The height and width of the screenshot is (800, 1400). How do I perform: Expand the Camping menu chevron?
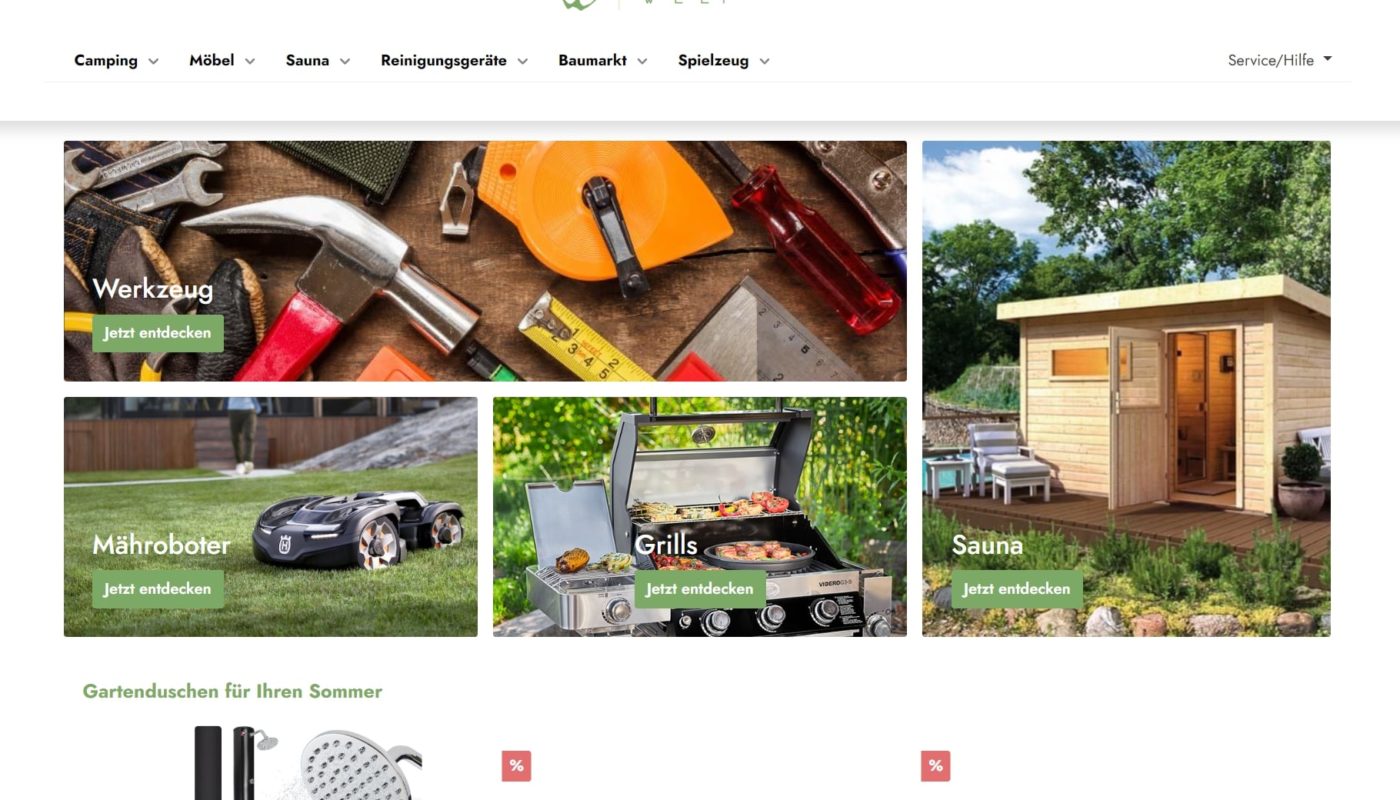pos(153,61)
